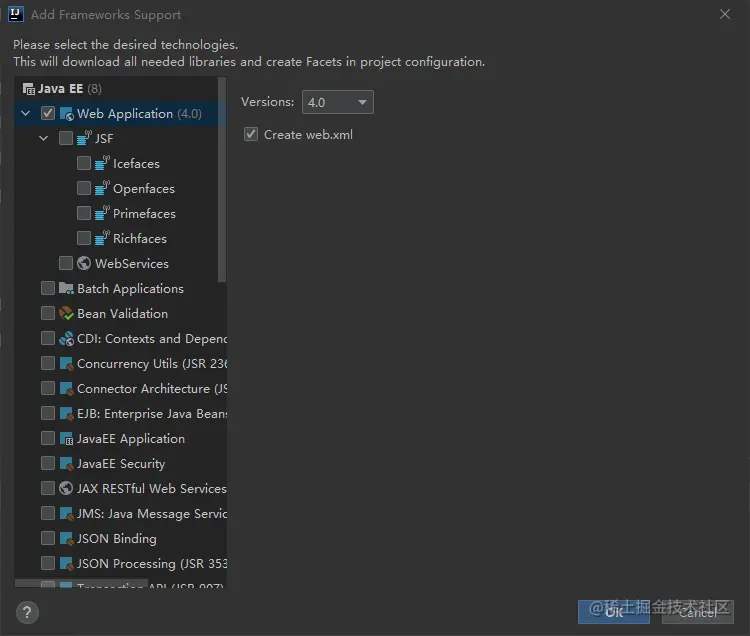Click the Concurrency Utils icon
The height and width of the screenshot is (636, 750).
(66, 363)
